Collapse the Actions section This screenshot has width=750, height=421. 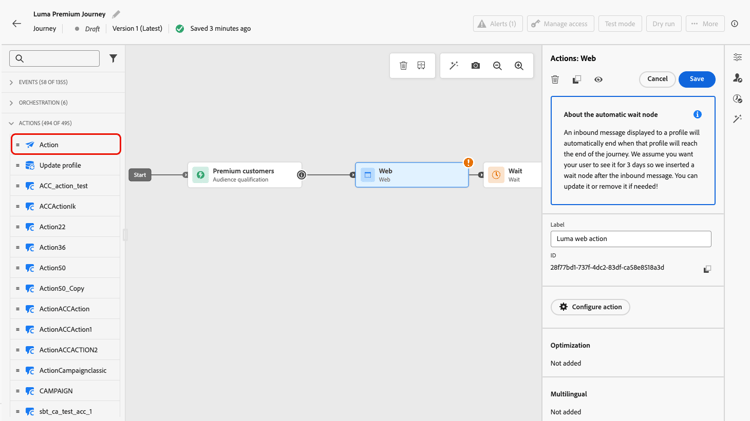click(x=63, y=123)
